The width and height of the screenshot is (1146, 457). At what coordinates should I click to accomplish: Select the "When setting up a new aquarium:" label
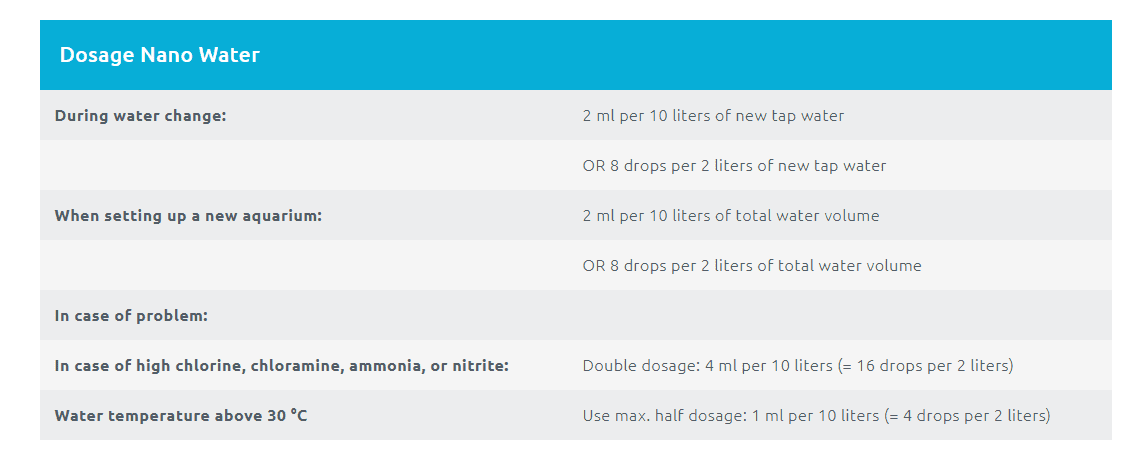[188, 216]
